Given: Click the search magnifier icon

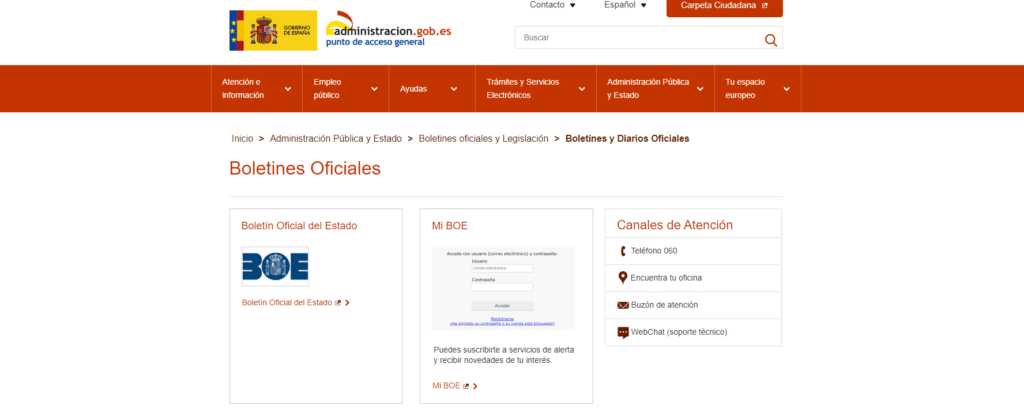Looking at the screenshot, I should (x=771, y=40).
